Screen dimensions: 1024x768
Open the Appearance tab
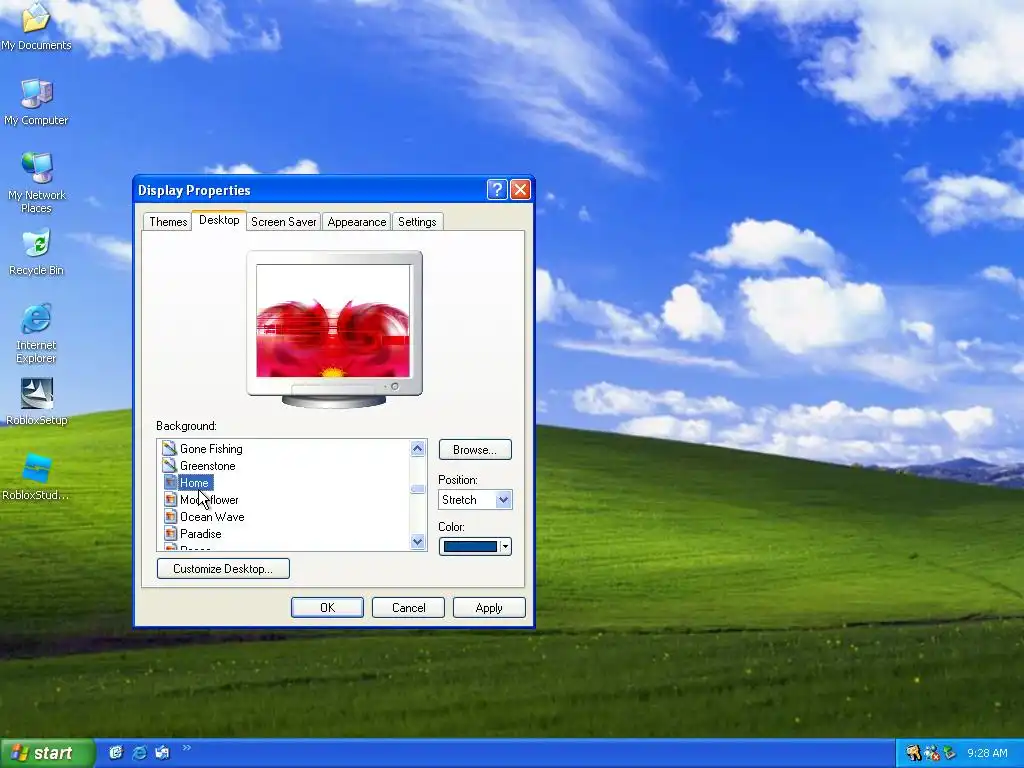(357, 221)
